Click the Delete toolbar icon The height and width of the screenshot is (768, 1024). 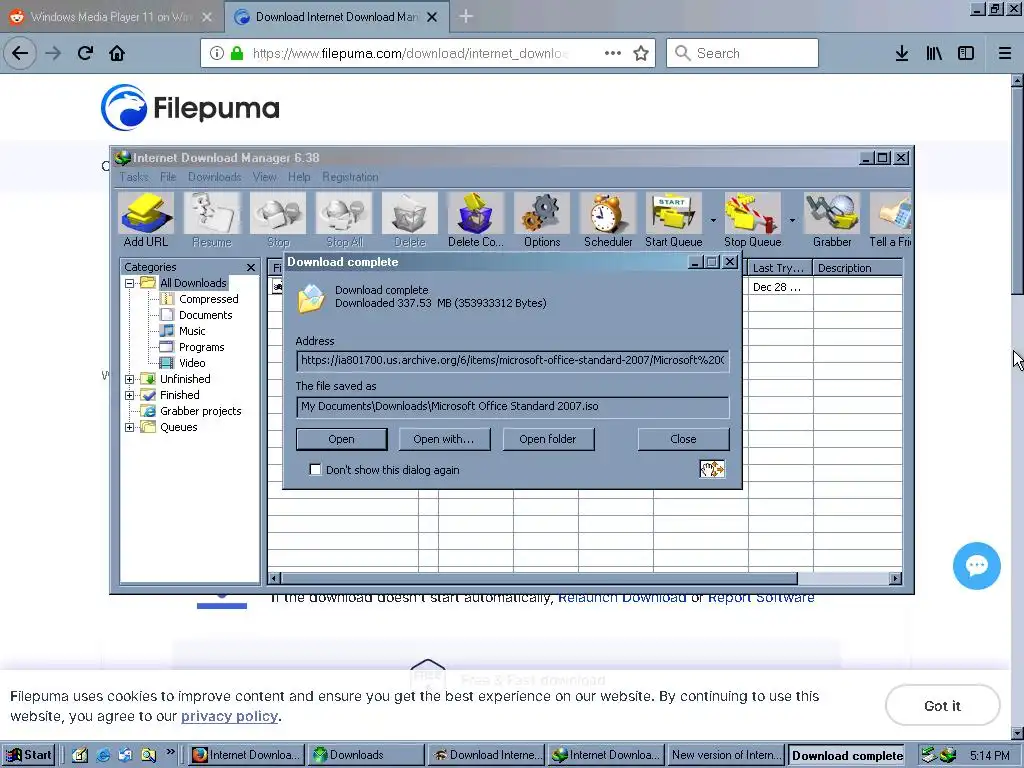[x=410, y=220]
